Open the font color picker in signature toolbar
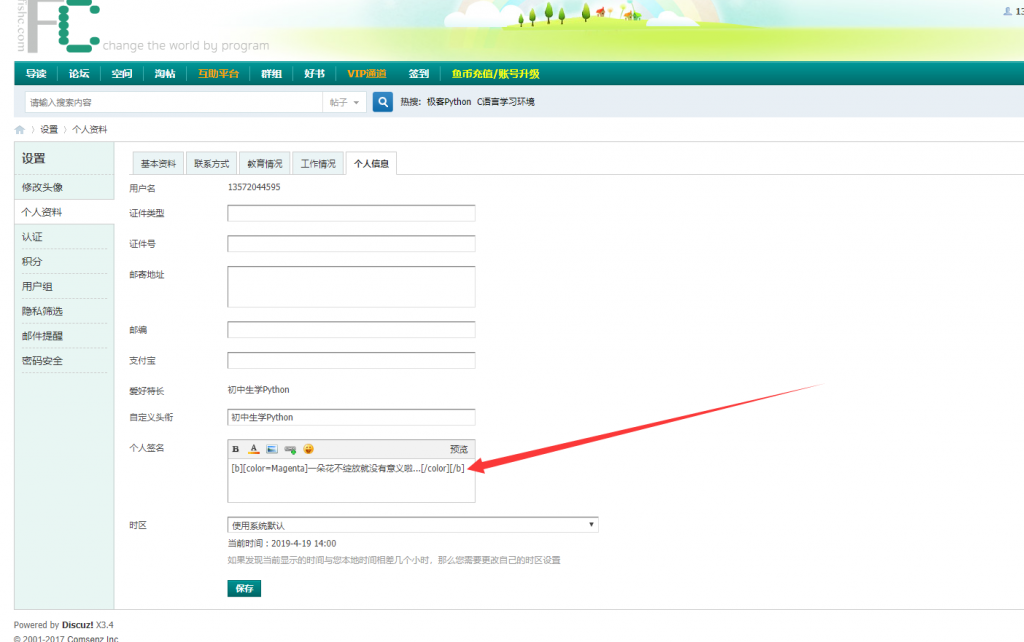The image size is (1024, 642). 254,449
